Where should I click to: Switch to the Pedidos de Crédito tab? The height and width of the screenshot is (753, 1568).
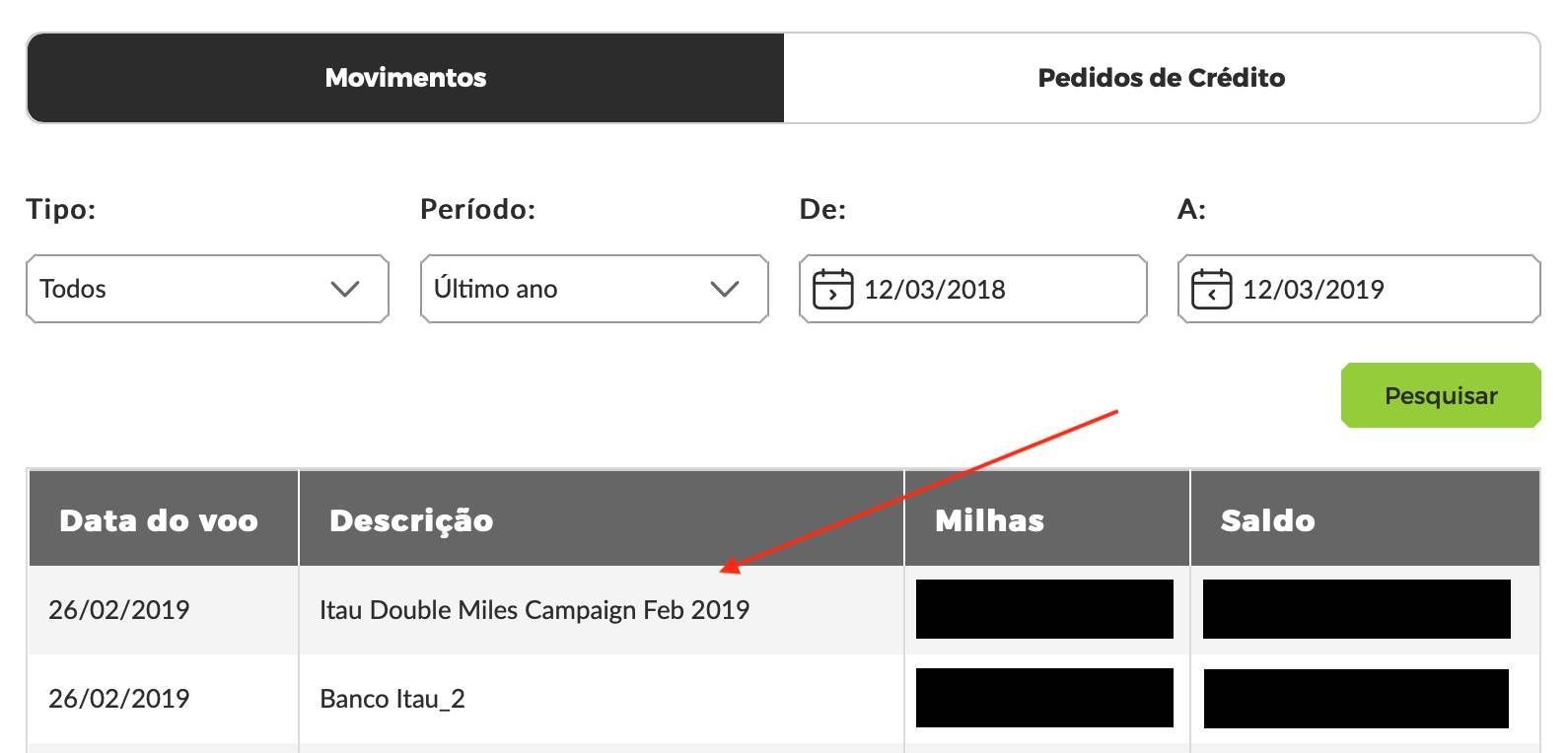(1162, 78)
